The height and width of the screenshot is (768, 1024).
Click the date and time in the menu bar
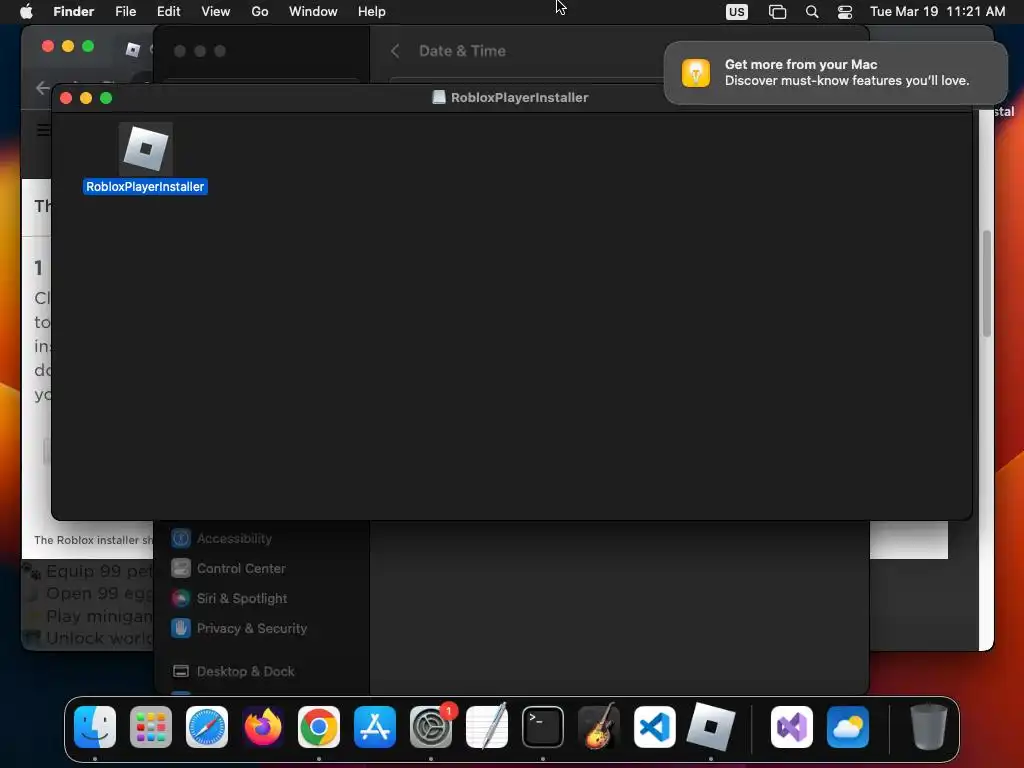938,12
